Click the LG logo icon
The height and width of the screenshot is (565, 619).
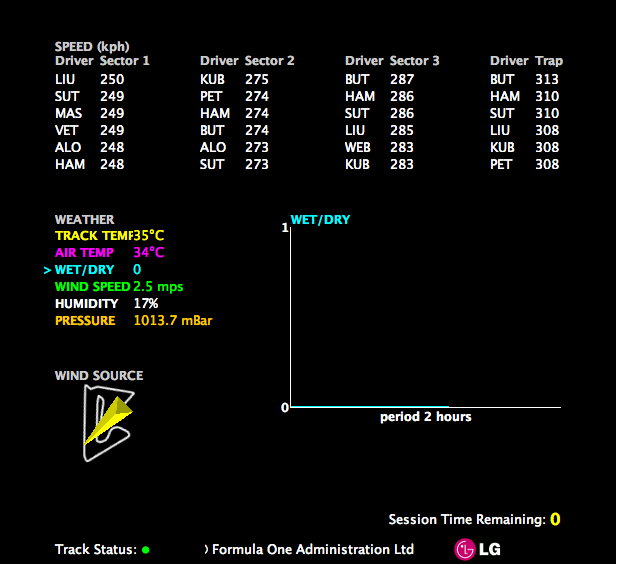point(478,549)
